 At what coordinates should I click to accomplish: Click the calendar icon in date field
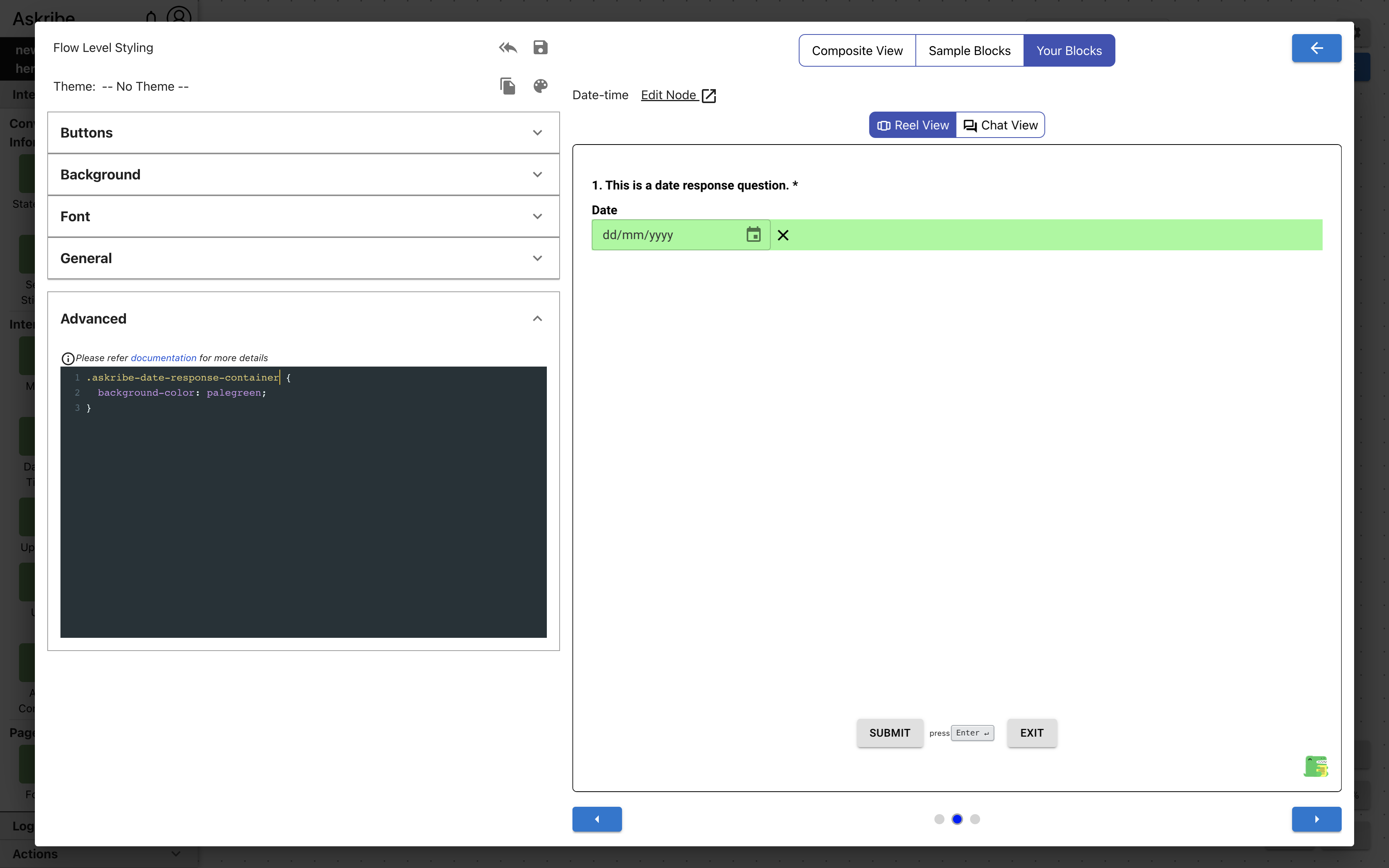(x=753, y=235)
